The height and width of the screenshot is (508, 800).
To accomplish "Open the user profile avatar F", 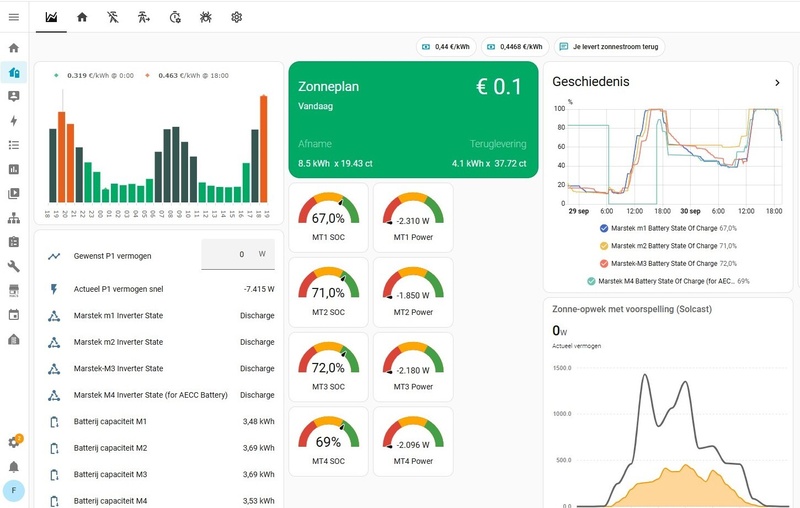I will (14, 491).
